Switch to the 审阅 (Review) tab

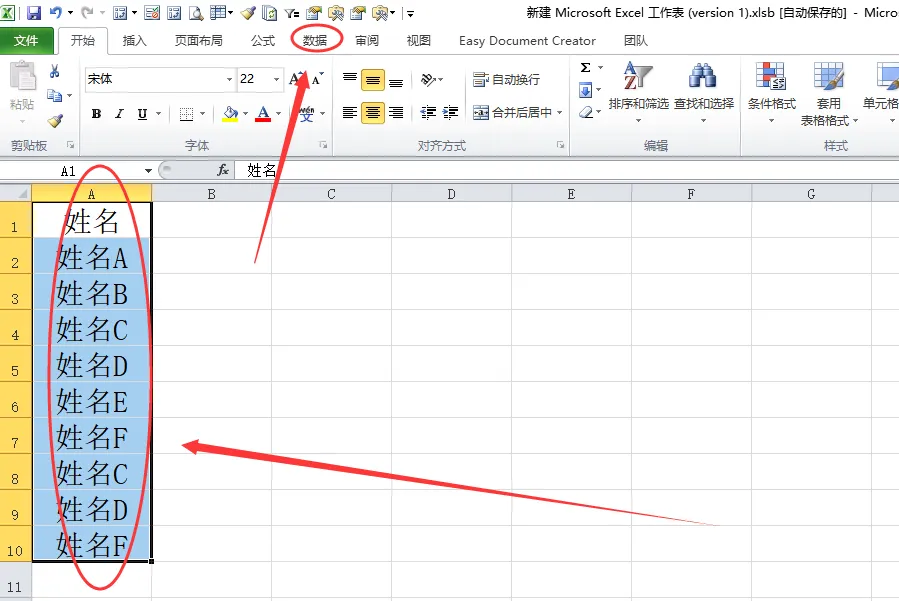click(367, 41)
